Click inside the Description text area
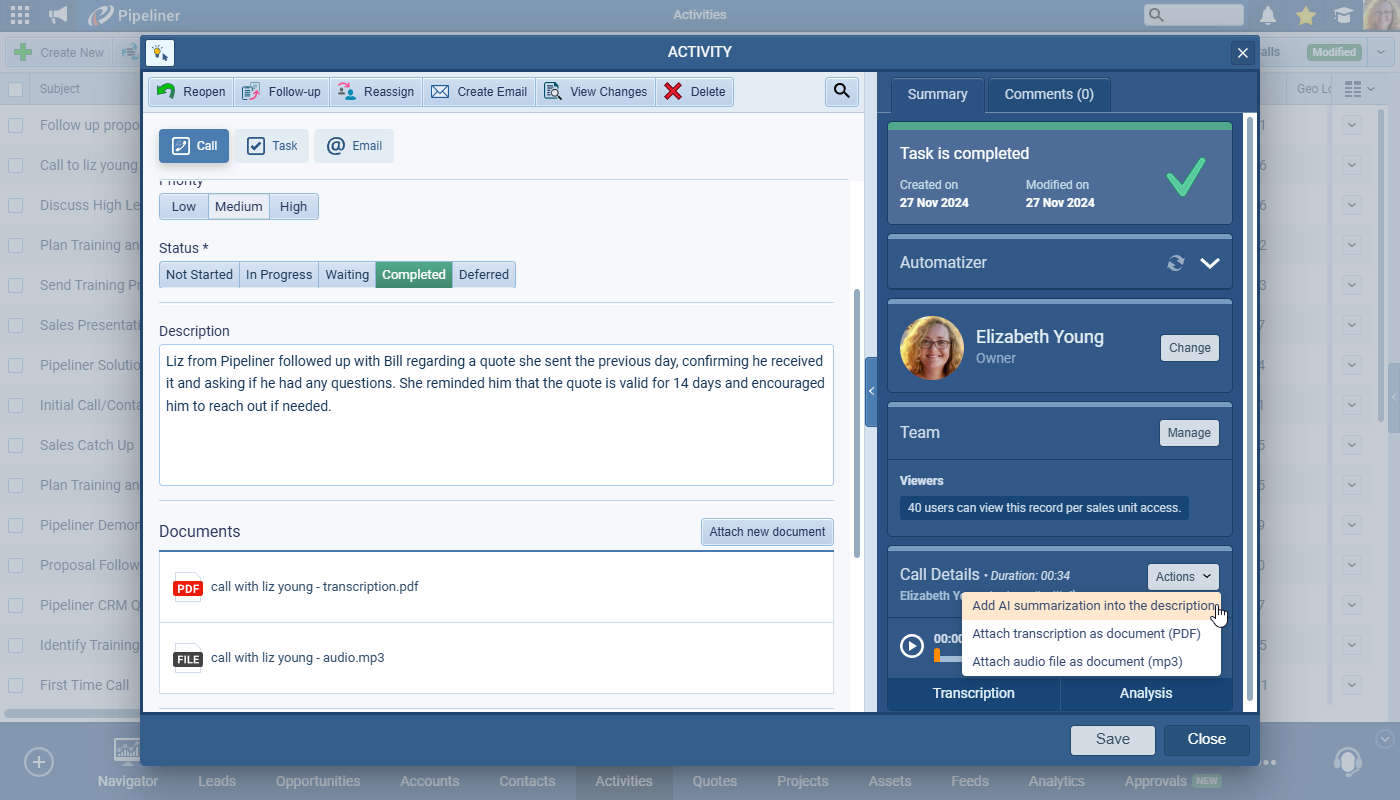 [x=496, y=440]
